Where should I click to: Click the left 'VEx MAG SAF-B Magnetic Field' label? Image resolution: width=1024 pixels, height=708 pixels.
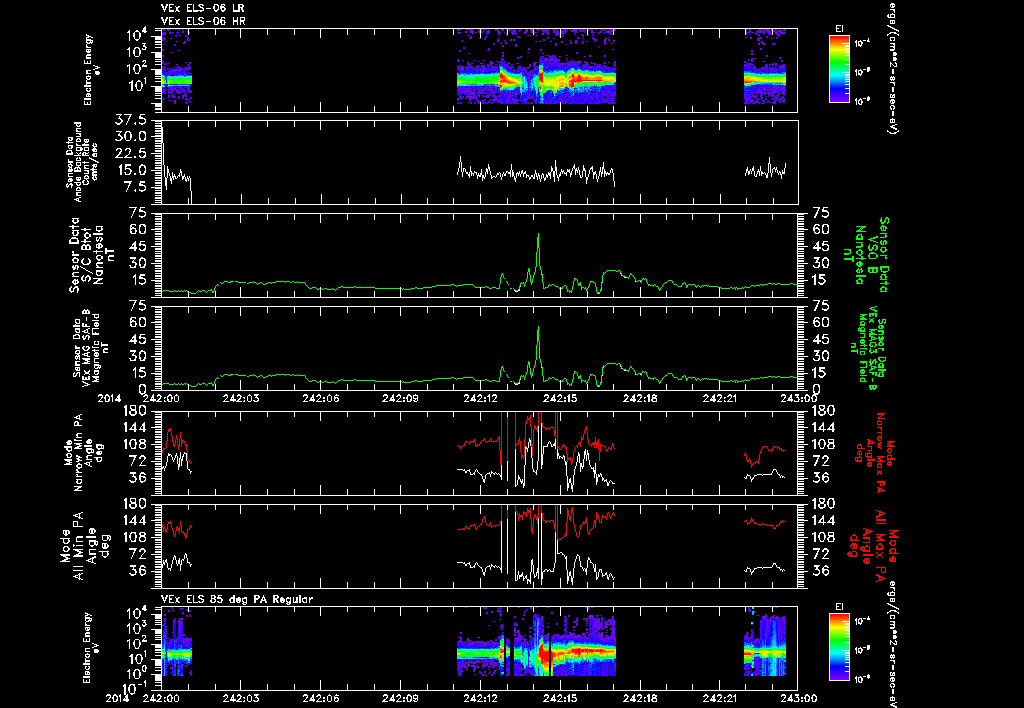pyautogui.click(x=91, y=347)
